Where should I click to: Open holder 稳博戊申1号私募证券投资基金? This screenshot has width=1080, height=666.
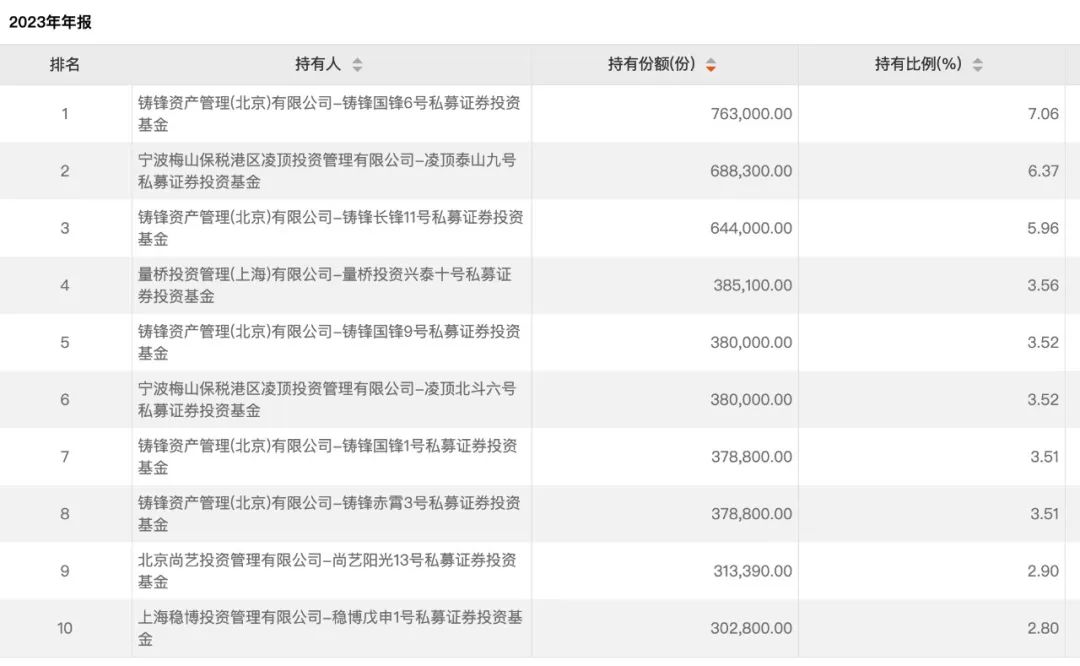330,628
